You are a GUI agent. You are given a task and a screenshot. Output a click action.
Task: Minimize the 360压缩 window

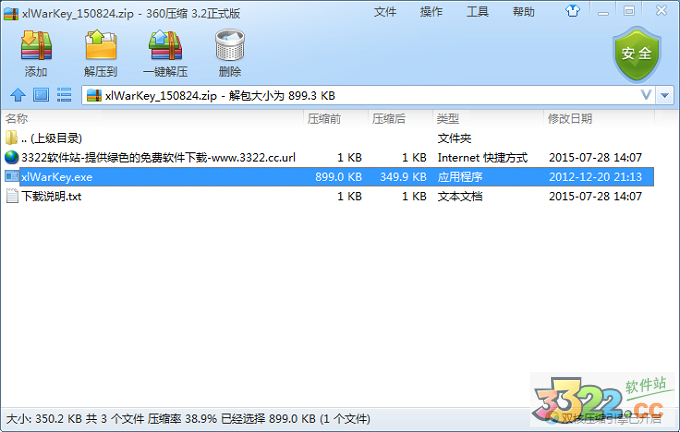pos(603,13)
